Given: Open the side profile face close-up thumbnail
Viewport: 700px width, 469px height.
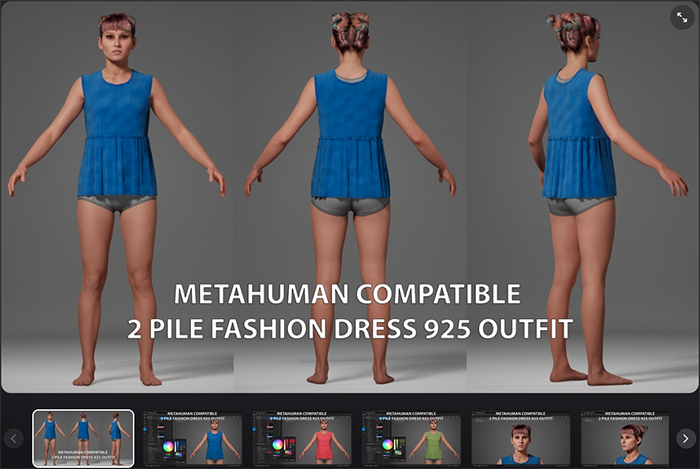Looking at the screenshot, I should point(630,438).
